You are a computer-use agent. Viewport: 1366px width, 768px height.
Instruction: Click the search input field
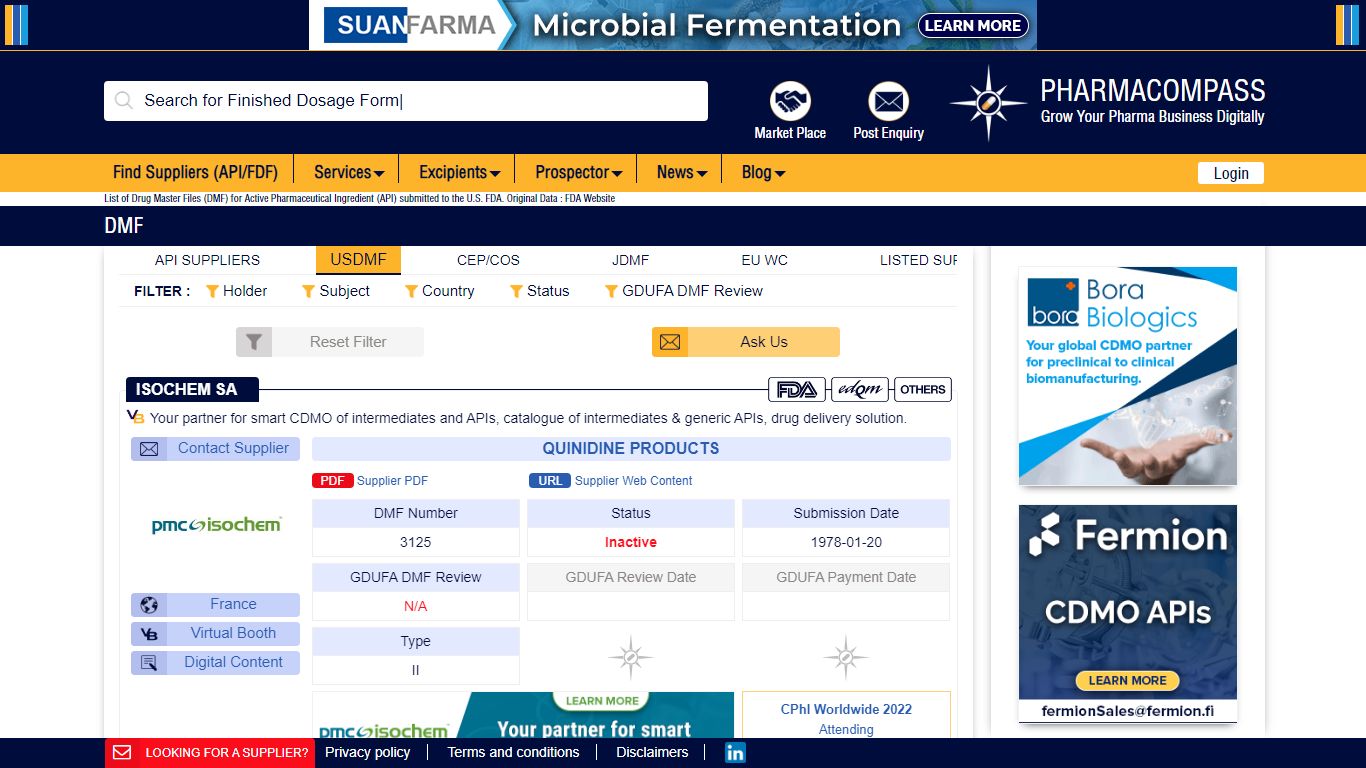click(406, 101)
